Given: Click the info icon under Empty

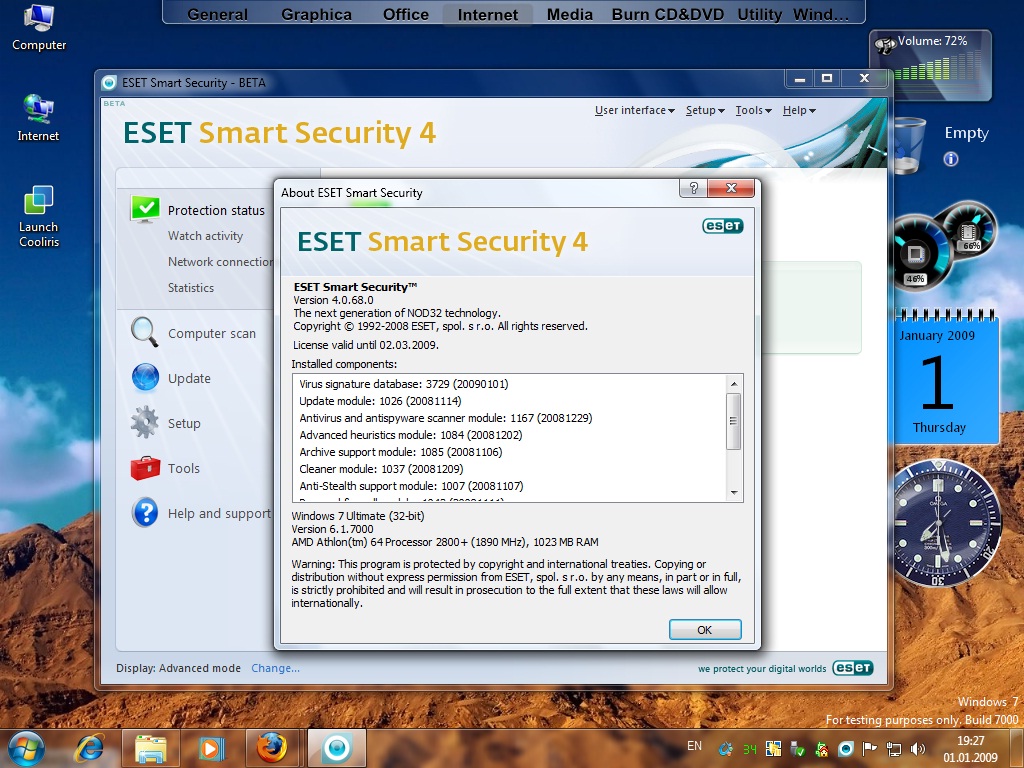Looking at the screenshot, I should (x=951, y=159).
